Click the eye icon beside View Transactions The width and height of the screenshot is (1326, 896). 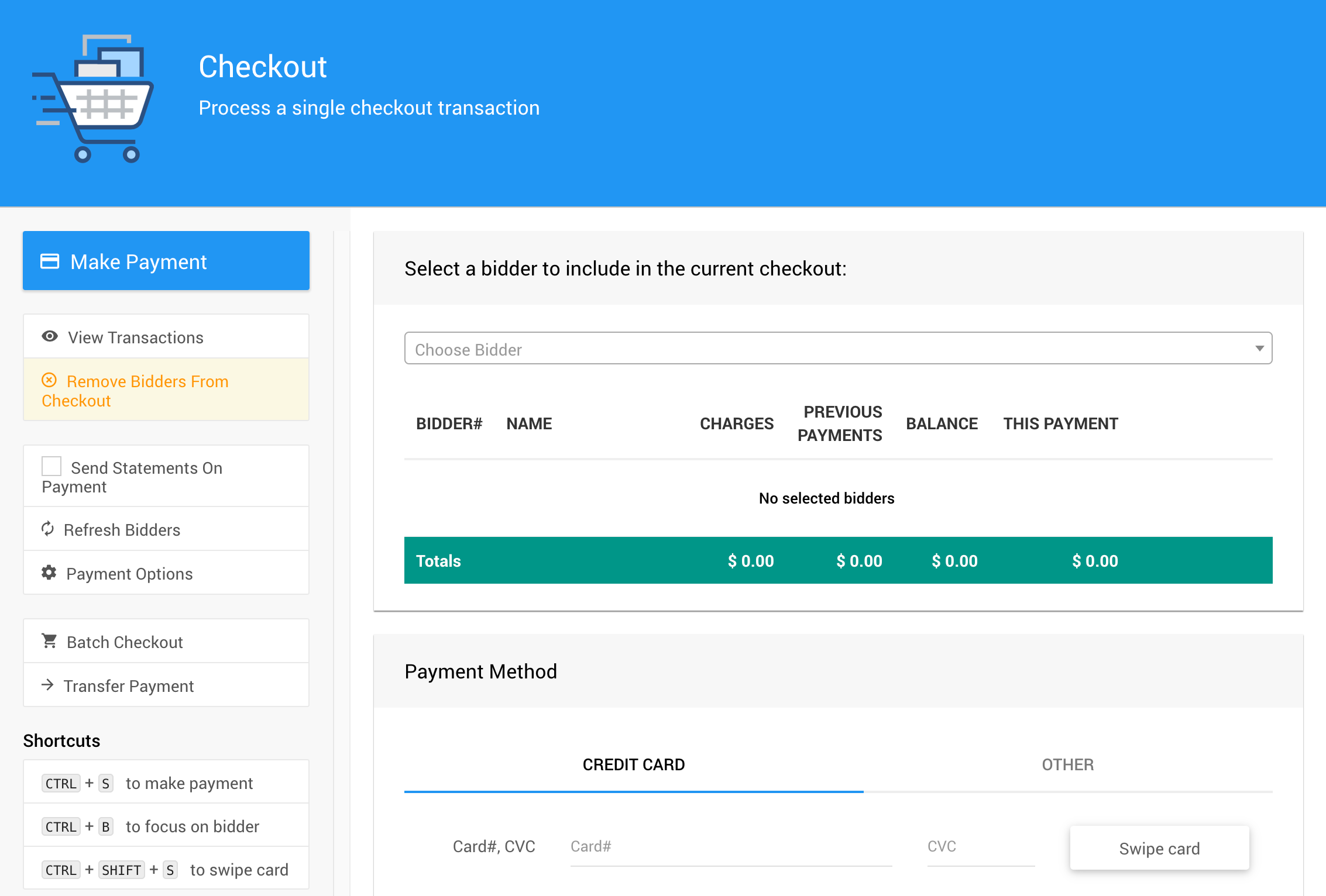50,336
